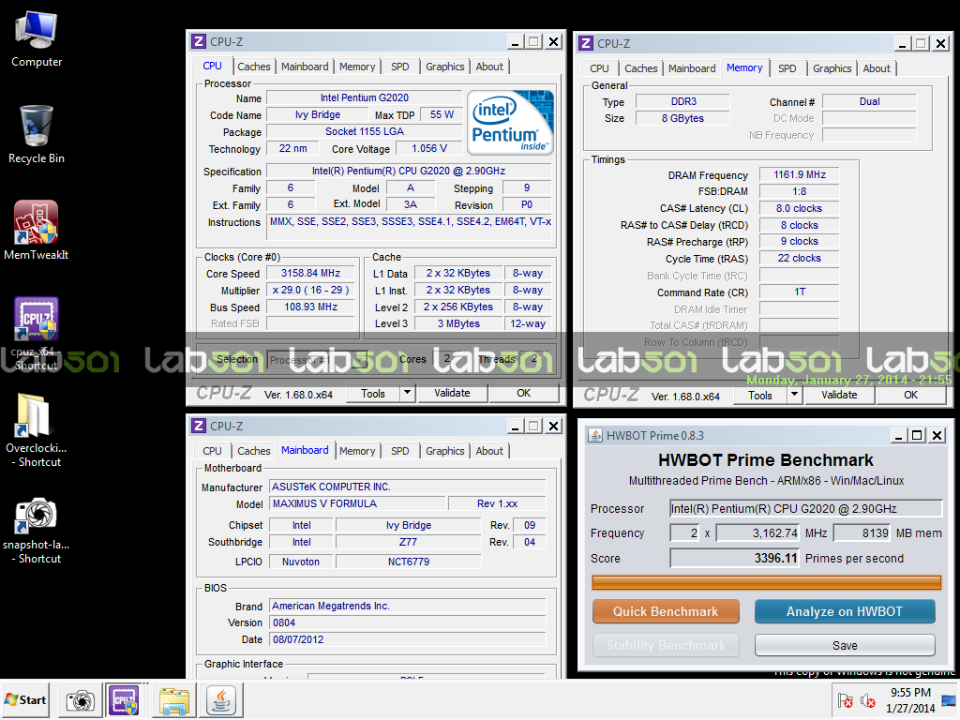960x720 pixels.
Task: Click the LPCIO value NCT6779
Action: pyautogui.click(x=408, y=561)
